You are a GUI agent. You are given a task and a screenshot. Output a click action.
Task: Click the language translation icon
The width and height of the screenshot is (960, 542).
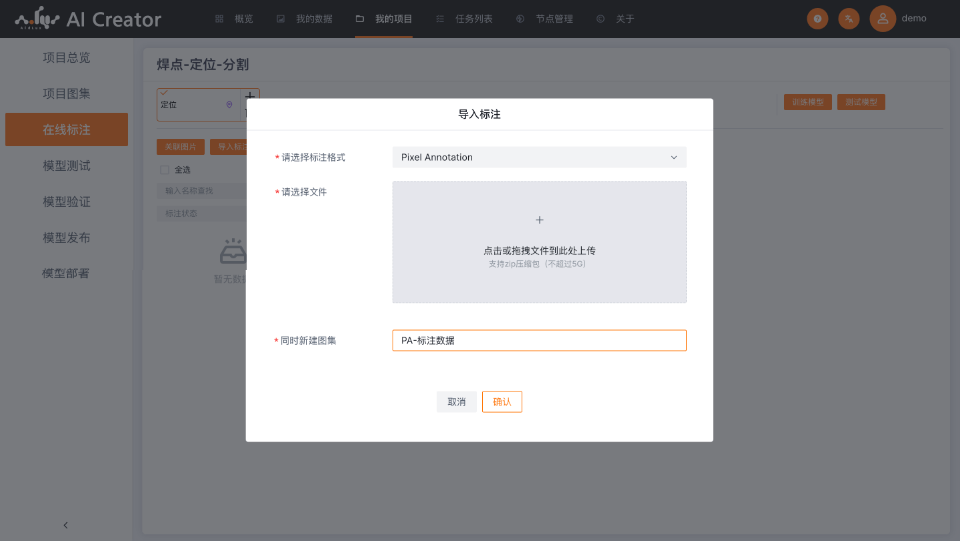(848, 18)
